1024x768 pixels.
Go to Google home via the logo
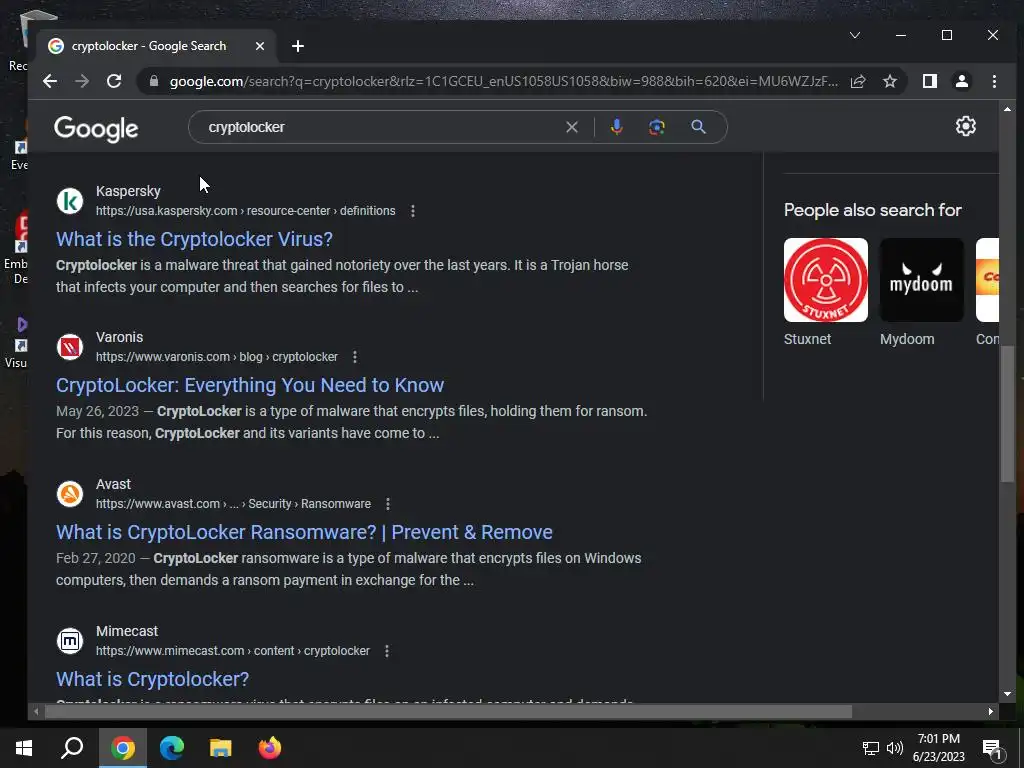(96, 129)
